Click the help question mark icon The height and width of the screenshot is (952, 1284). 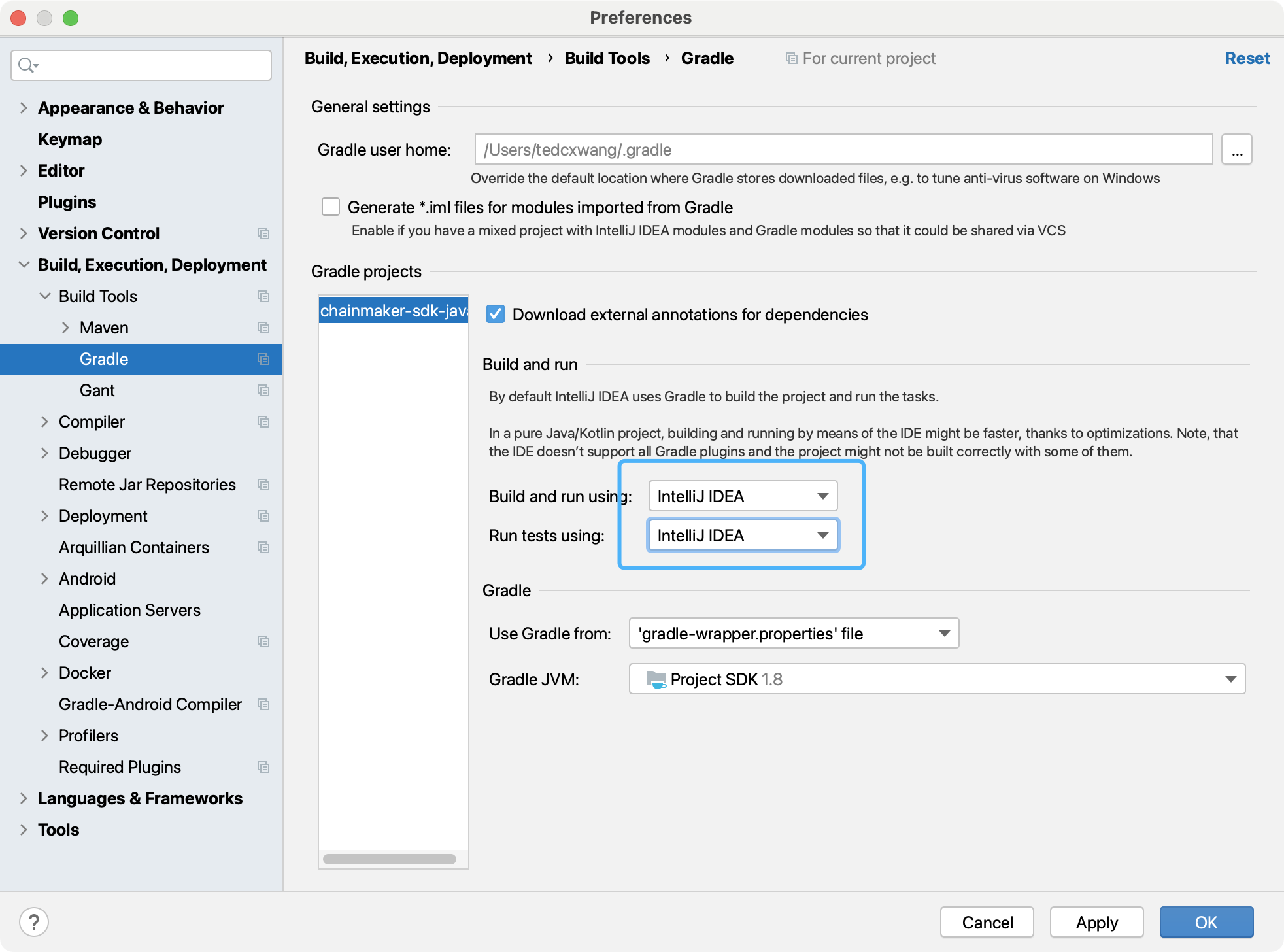[34, 922]
